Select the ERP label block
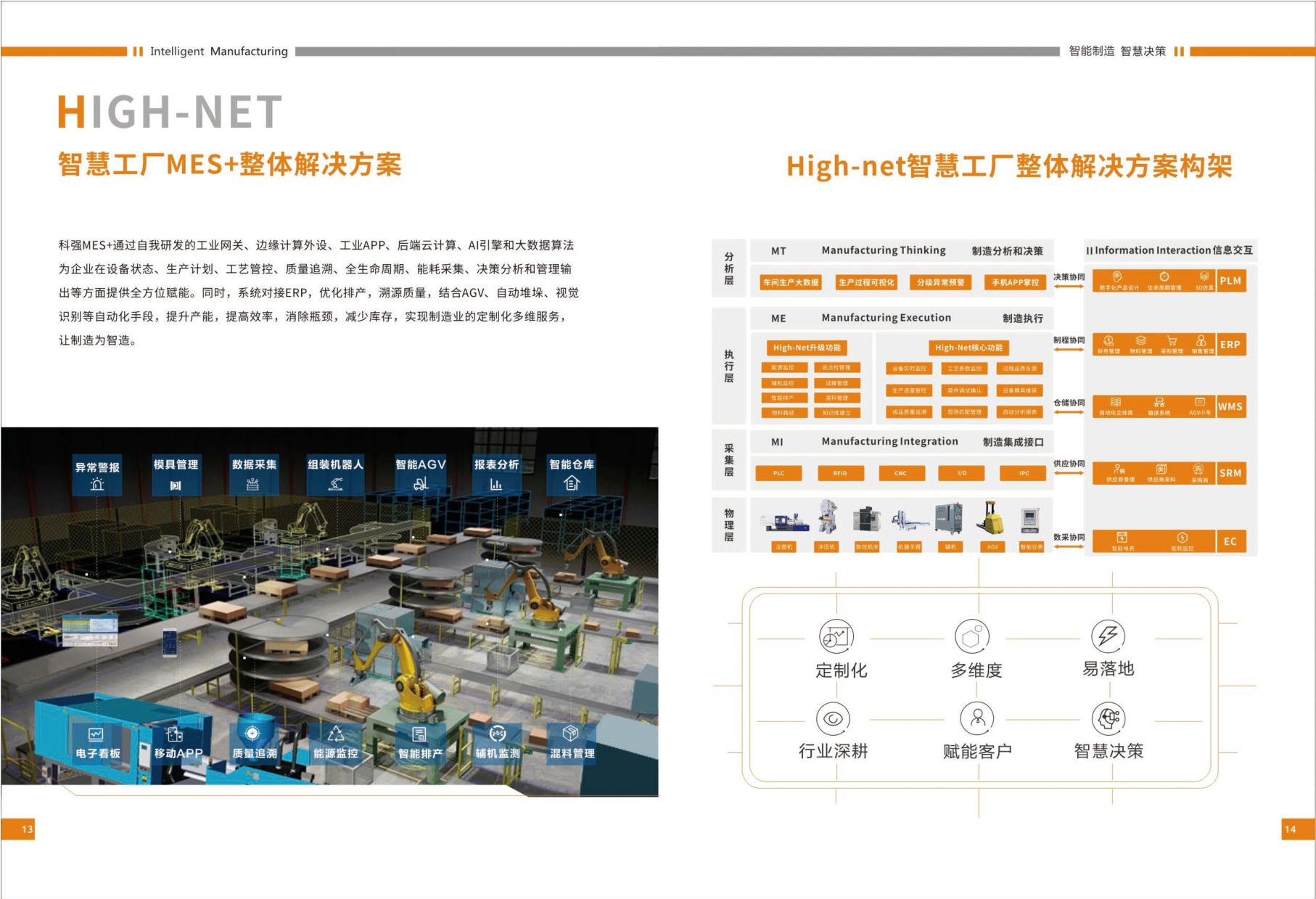1316x899 pixels. (x=1230, y=345)
